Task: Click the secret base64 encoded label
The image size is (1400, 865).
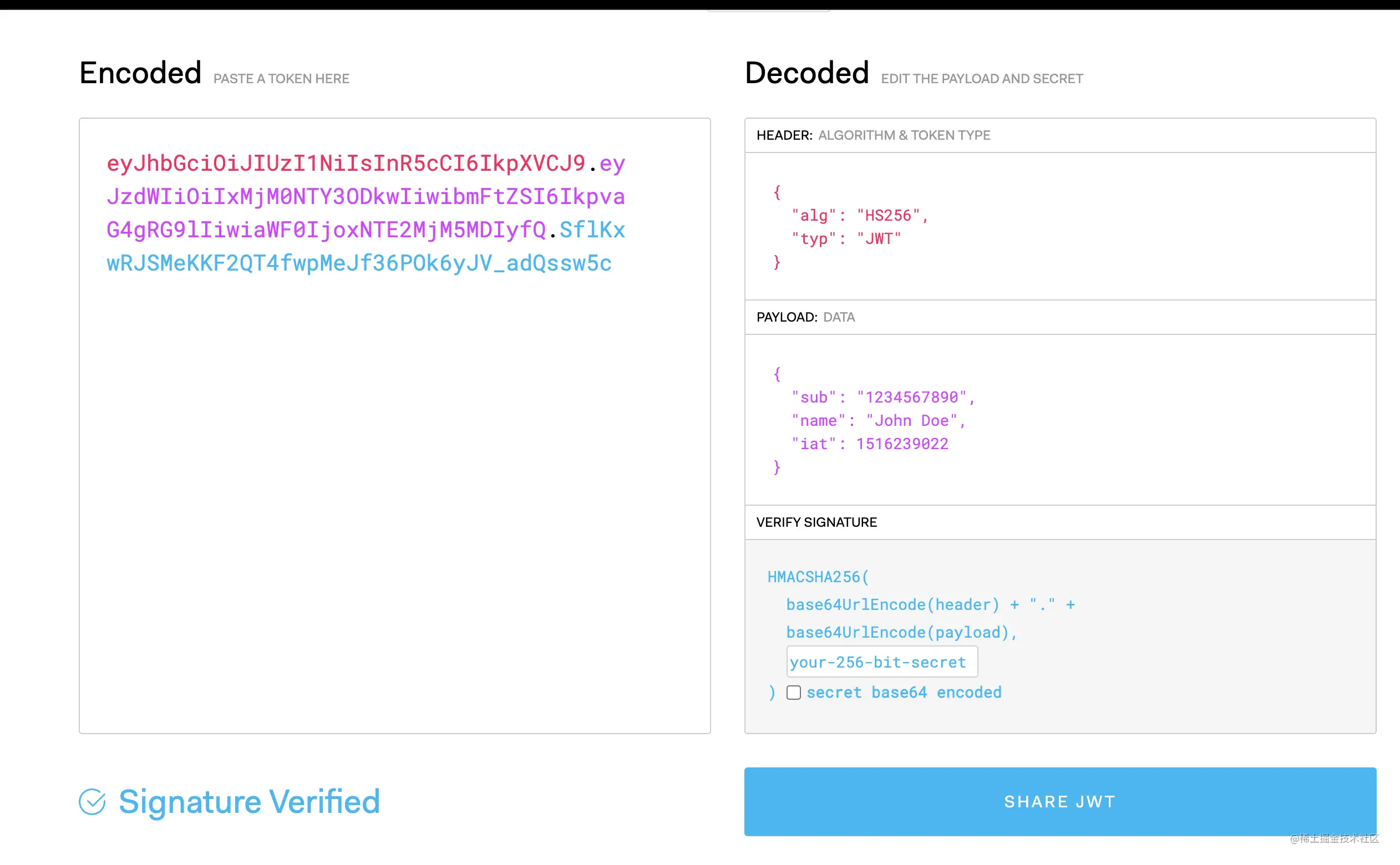Action: pyautogui.click(x=904, y=692)
